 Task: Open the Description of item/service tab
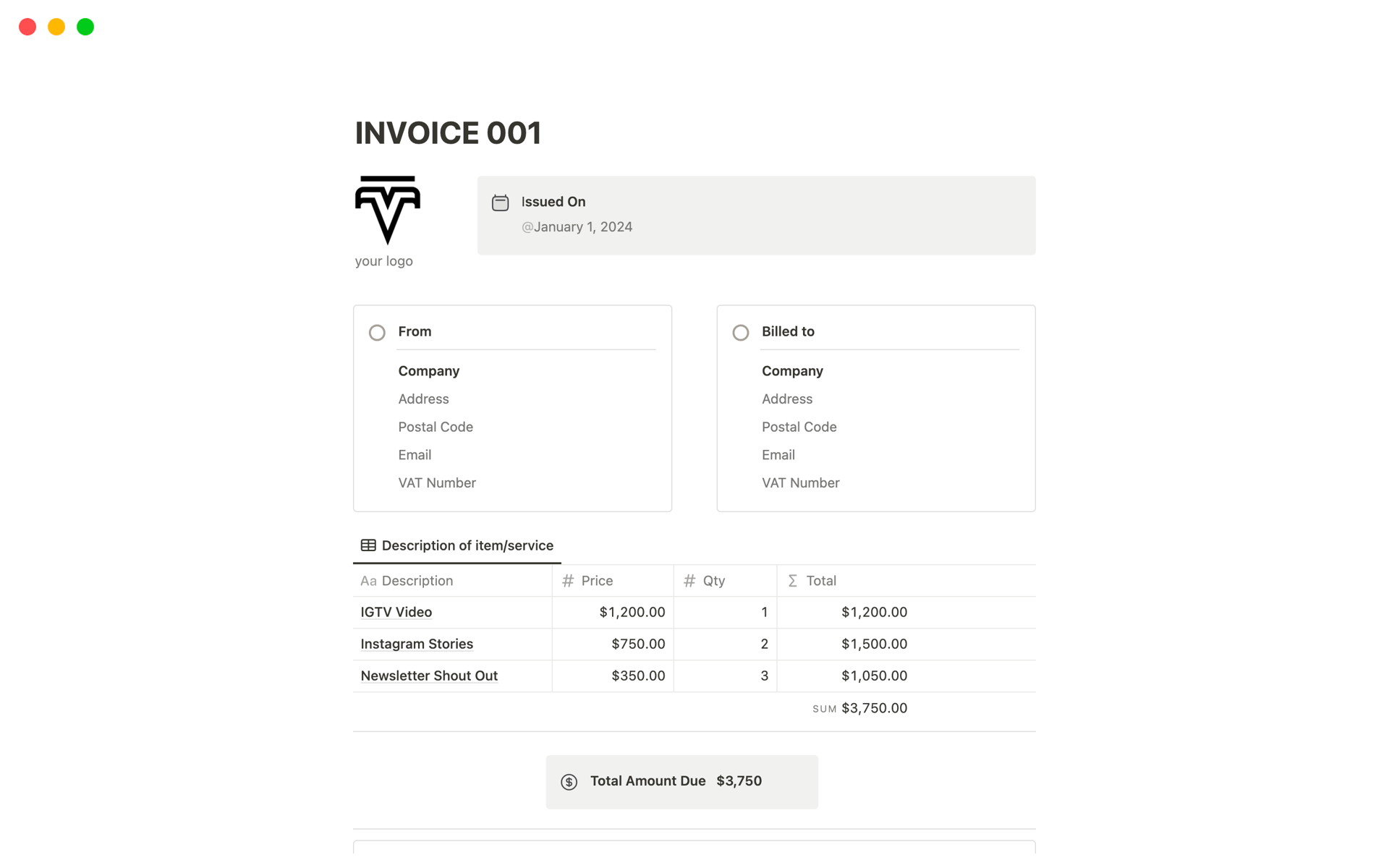tap(467, 545)
